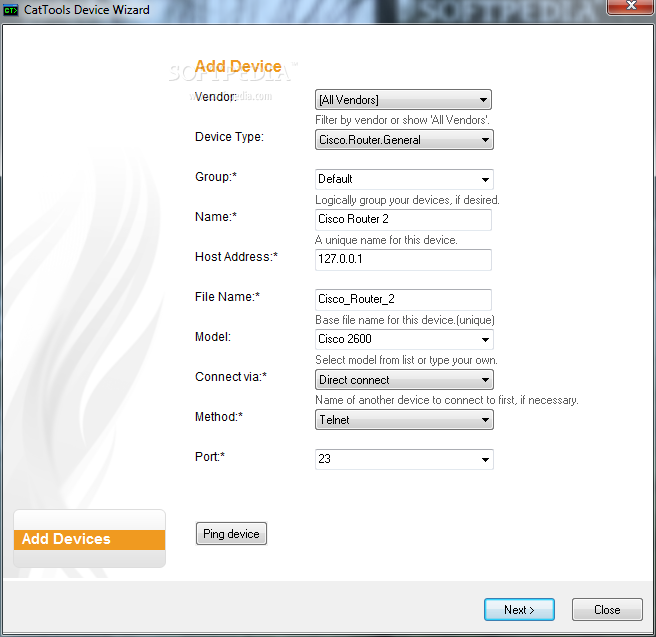Close the wizard window with the X

[x=631, y=7]
